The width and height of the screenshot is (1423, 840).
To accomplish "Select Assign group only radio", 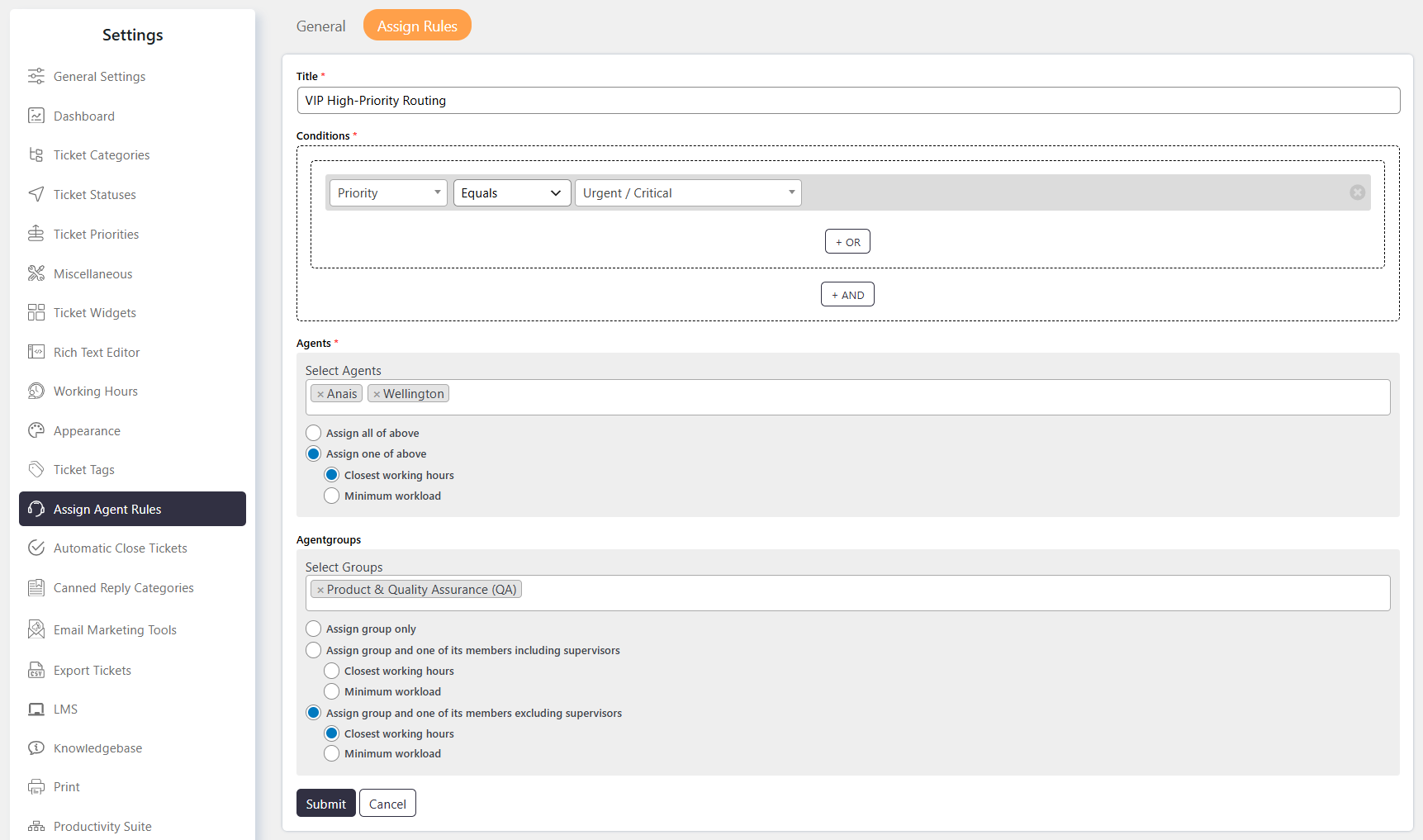I will click(313, 629).
